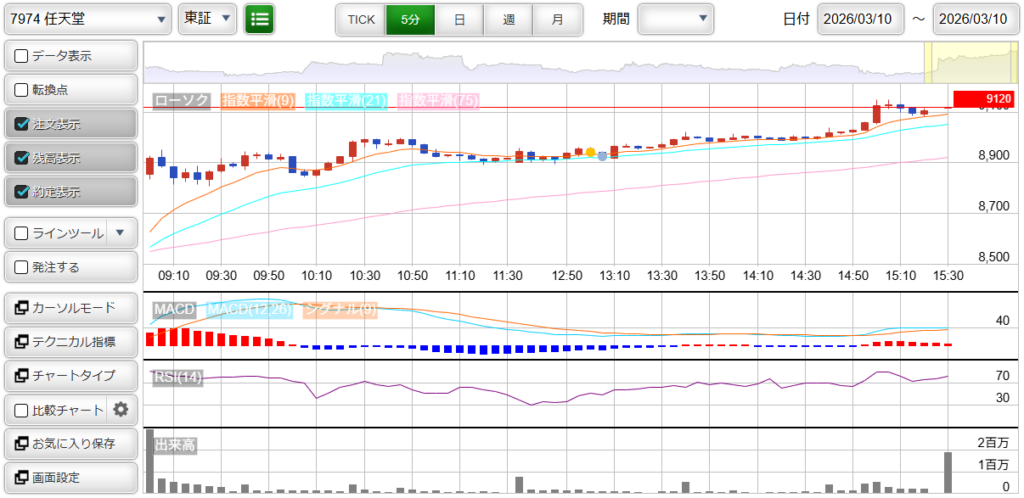Image resolution: width=1024 pixels, height=498 pixels.
Task: Toggle the 転換点 checkbox
Action: coord(22,90)
